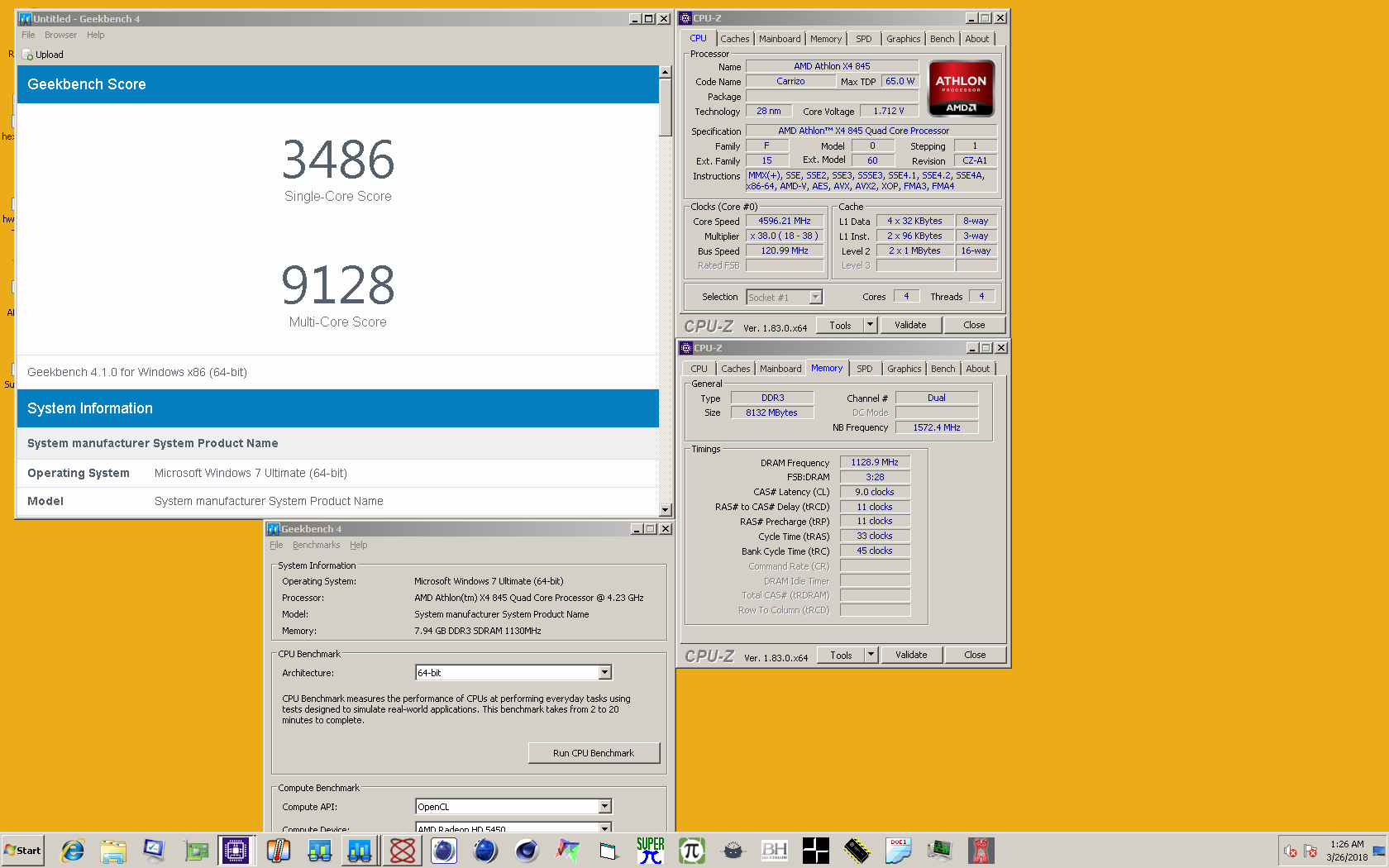Click the monitor with green graph taskbar icon

tap(939, 850)
